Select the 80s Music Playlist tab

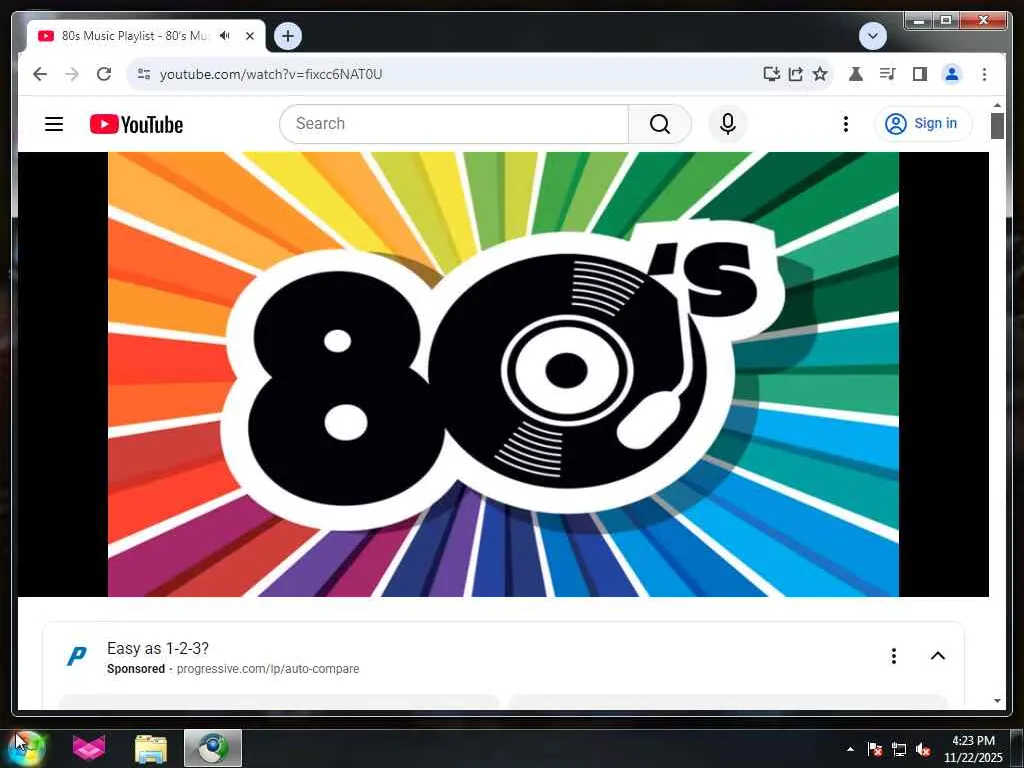(x=135, y=36)
